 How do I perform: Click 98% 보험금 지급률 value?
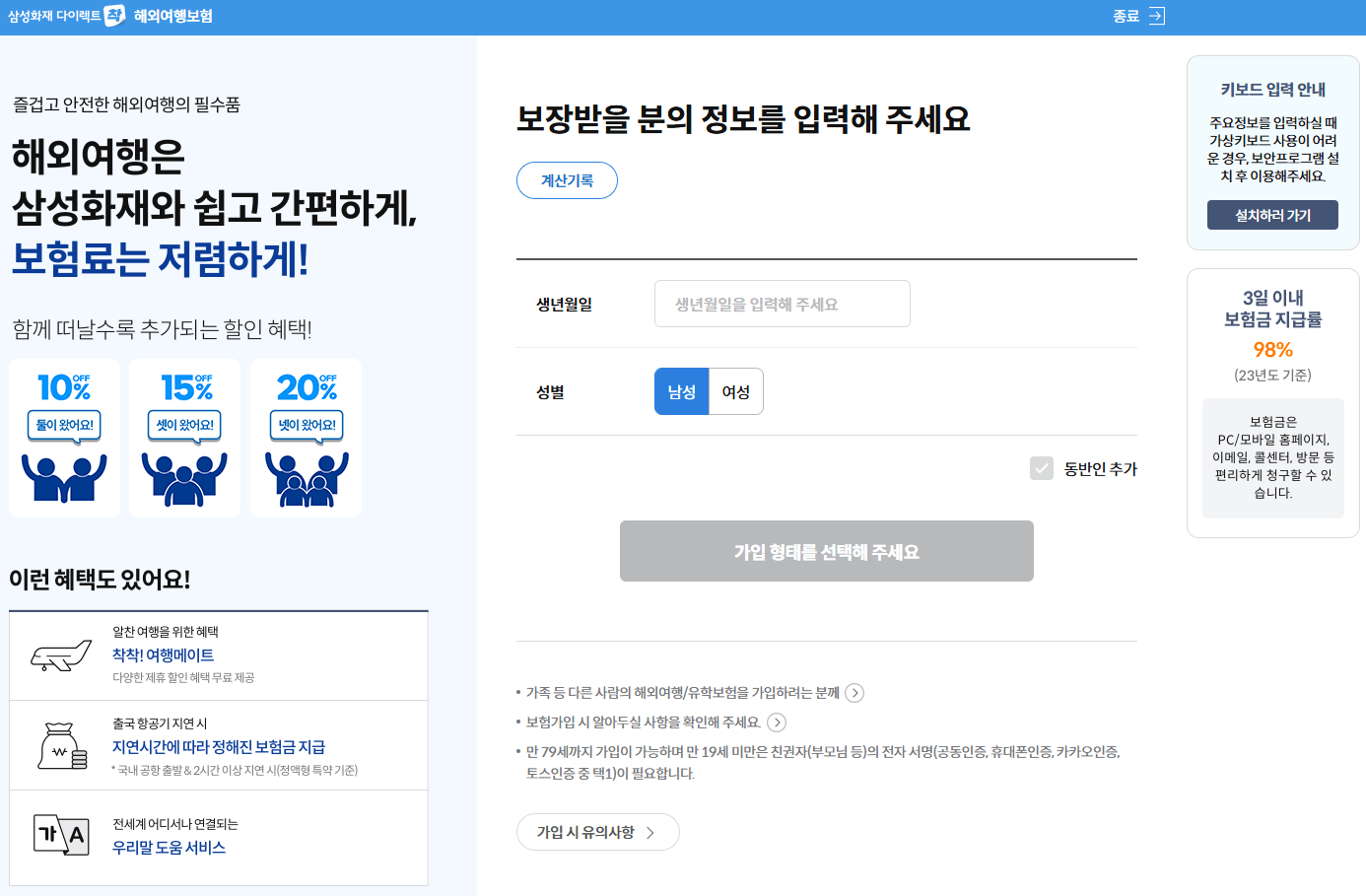[1272, 350]
